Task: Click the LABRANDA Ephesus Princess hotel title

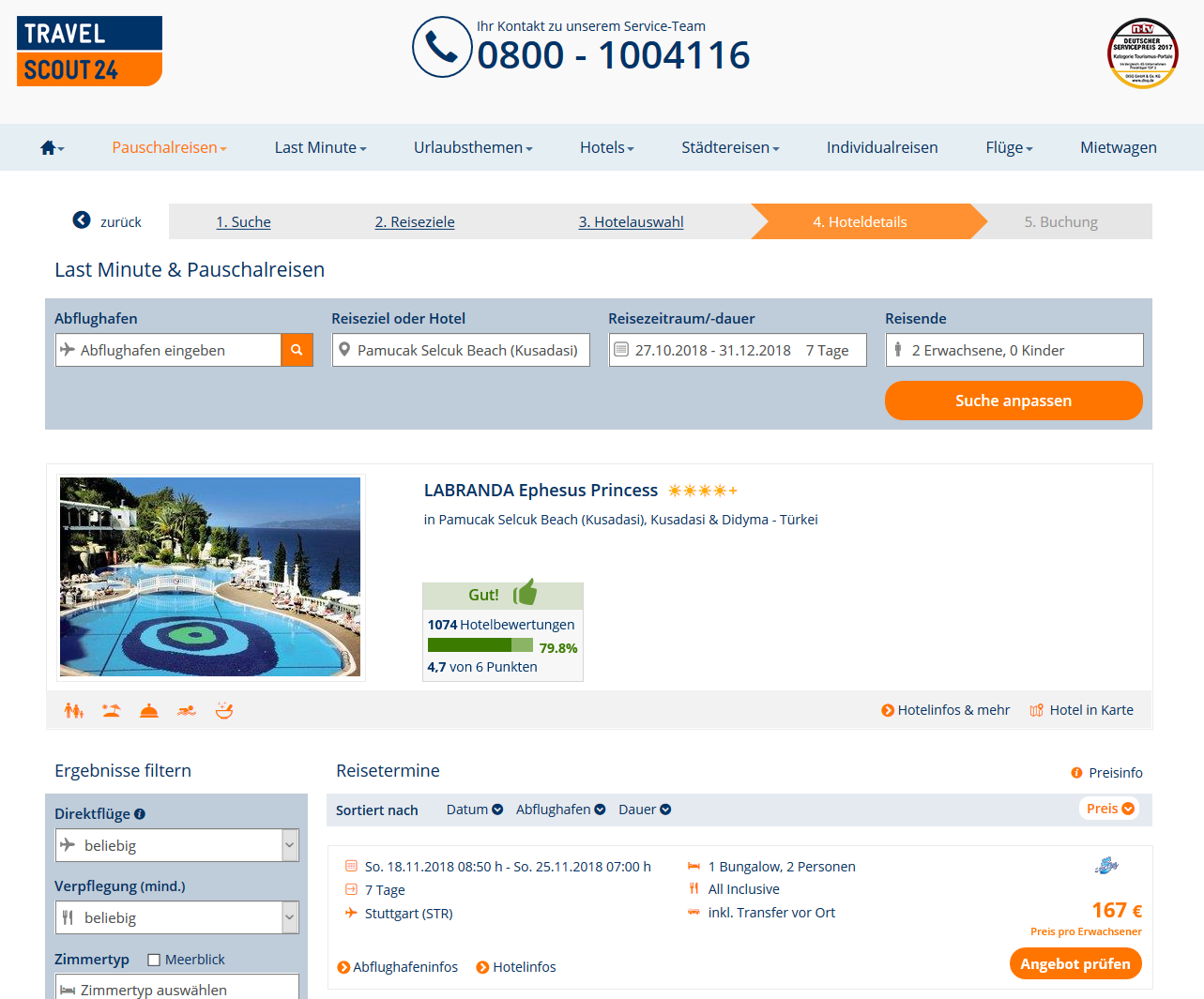Action: [x=541, y=490]
